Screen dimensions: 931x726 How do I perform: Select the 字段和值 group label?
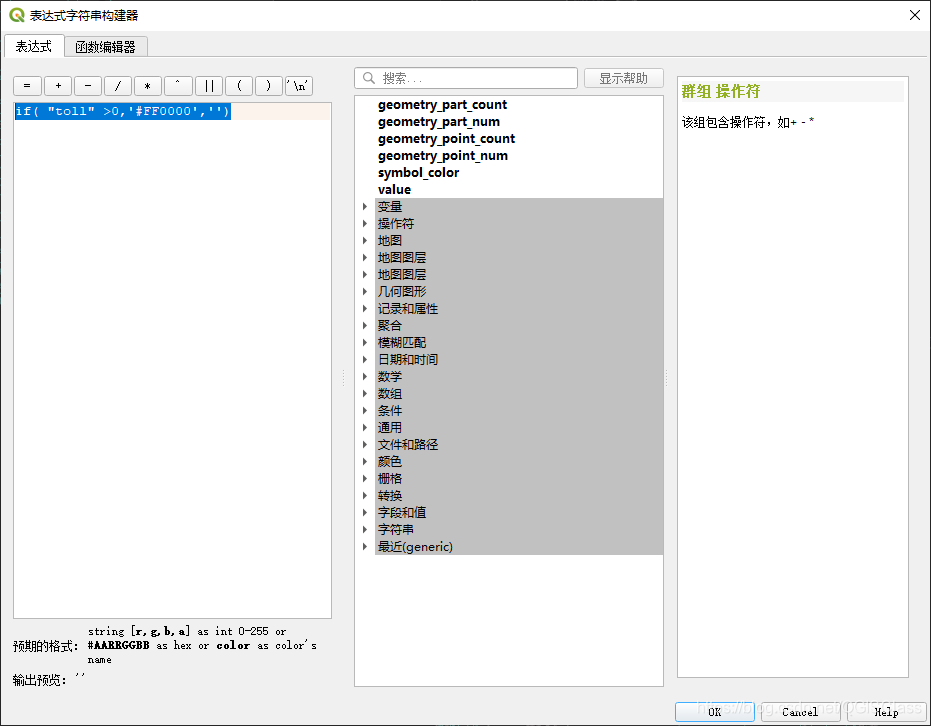[402, 512]
